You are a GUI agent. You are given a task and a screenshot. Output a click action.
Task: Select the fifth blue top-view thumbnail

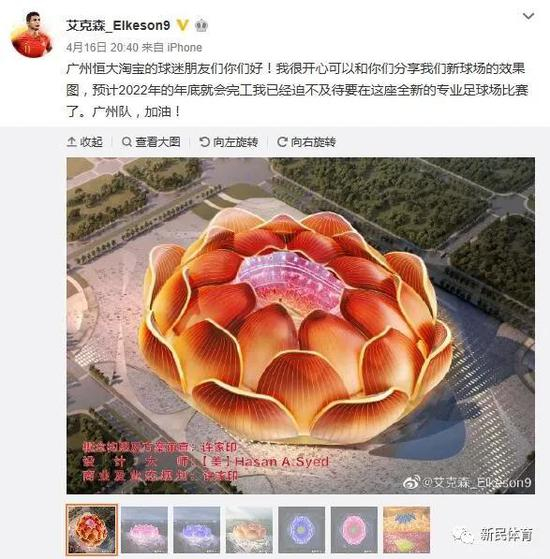[302, 530]
